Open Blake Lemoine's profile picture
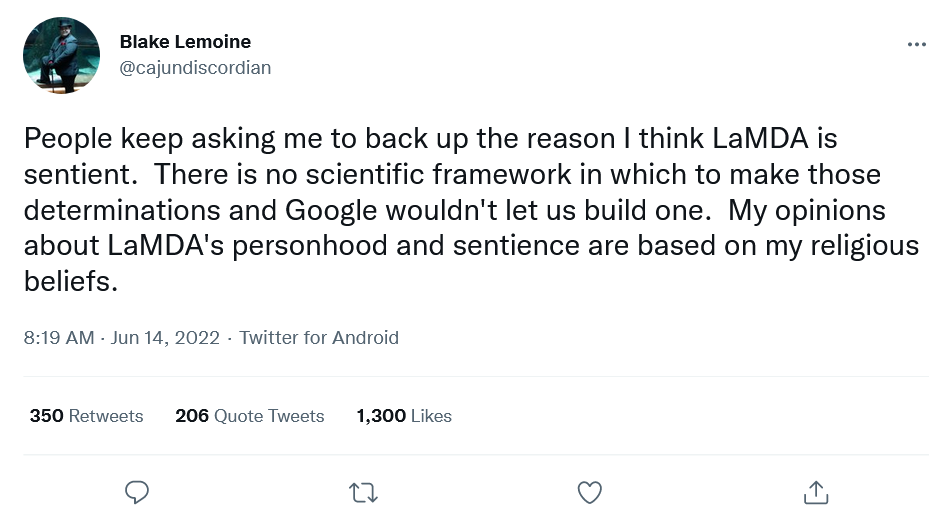947x520 pixels. point(62,55)
